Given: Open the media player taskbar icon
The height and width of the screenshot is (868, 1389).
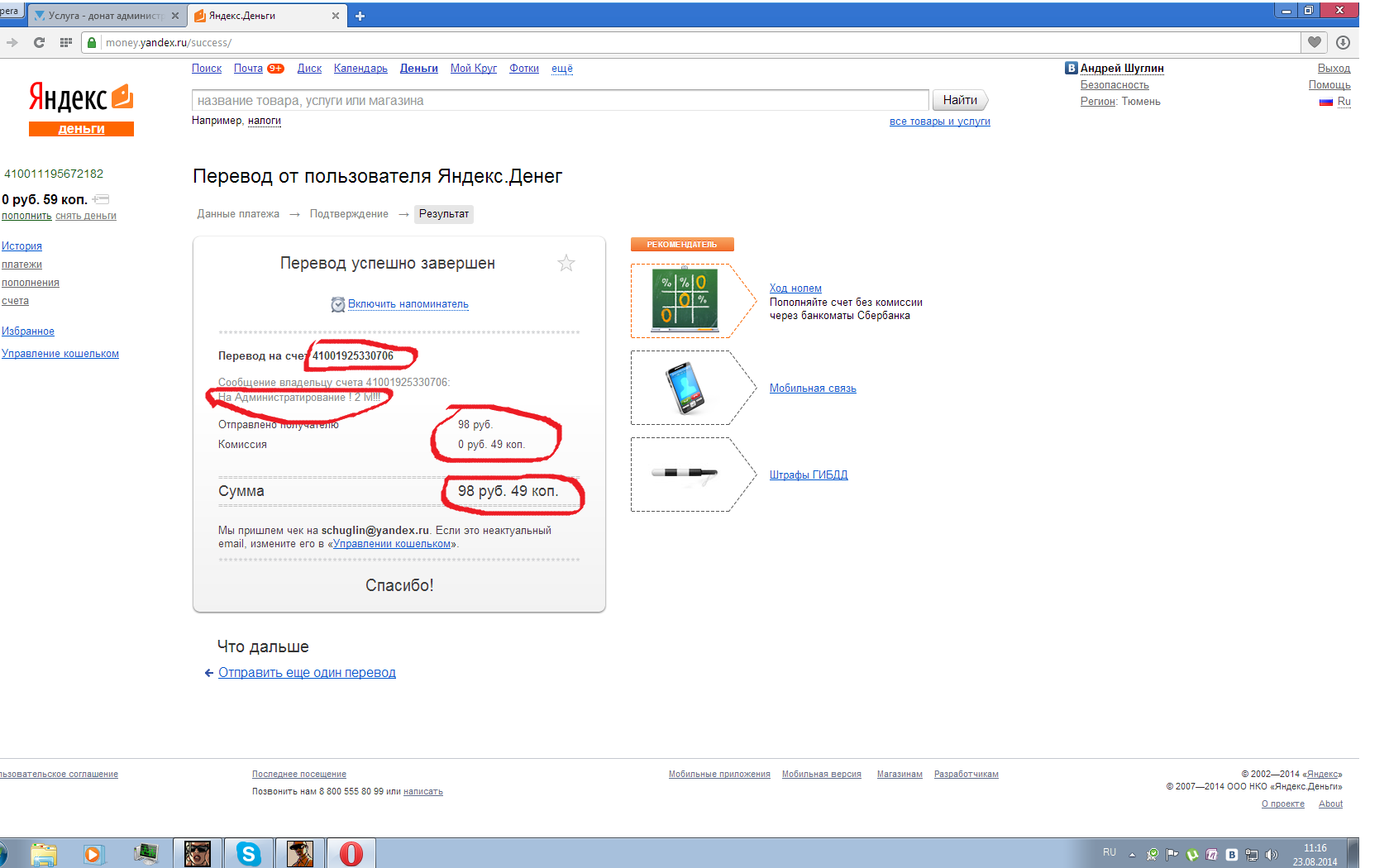Looking at the screenshot, I should (x=94, y=854).
